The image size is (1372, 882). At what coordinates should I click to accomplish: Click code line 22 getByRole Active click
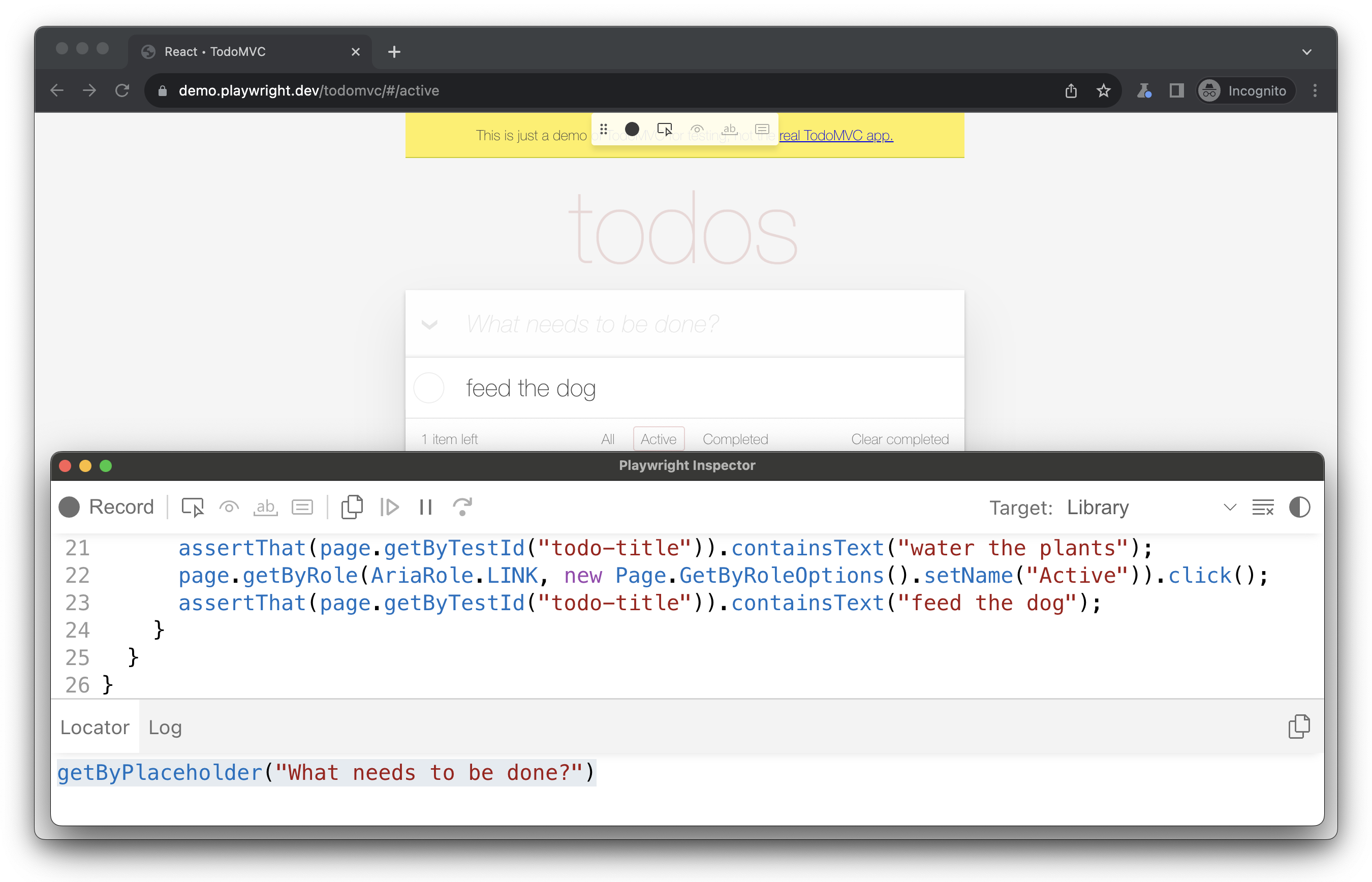click(724, 575)
